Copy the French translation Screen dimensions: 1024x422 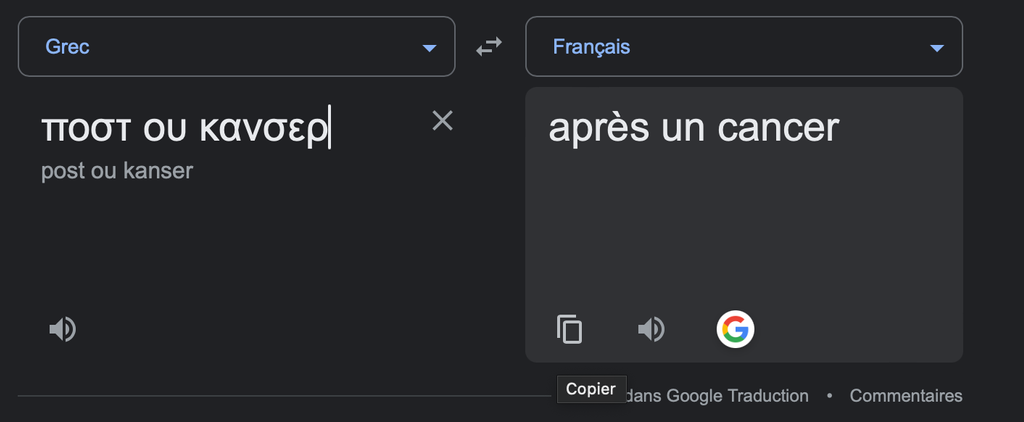[569, 329]
